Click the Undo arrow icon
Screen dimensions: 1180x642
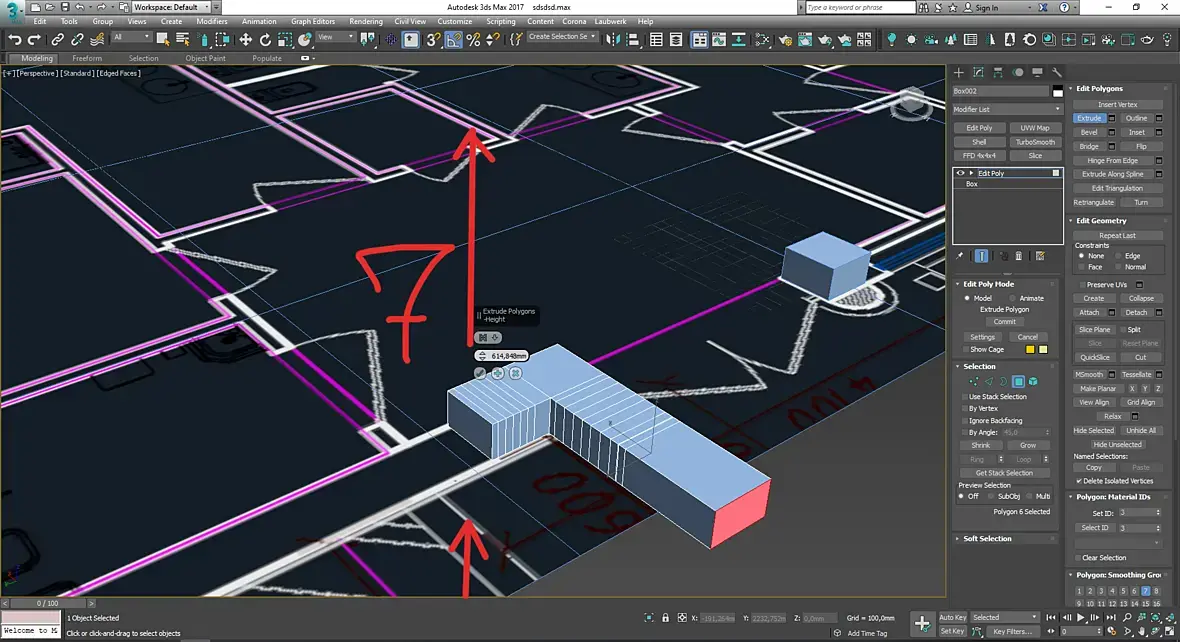tap(14, 39)
